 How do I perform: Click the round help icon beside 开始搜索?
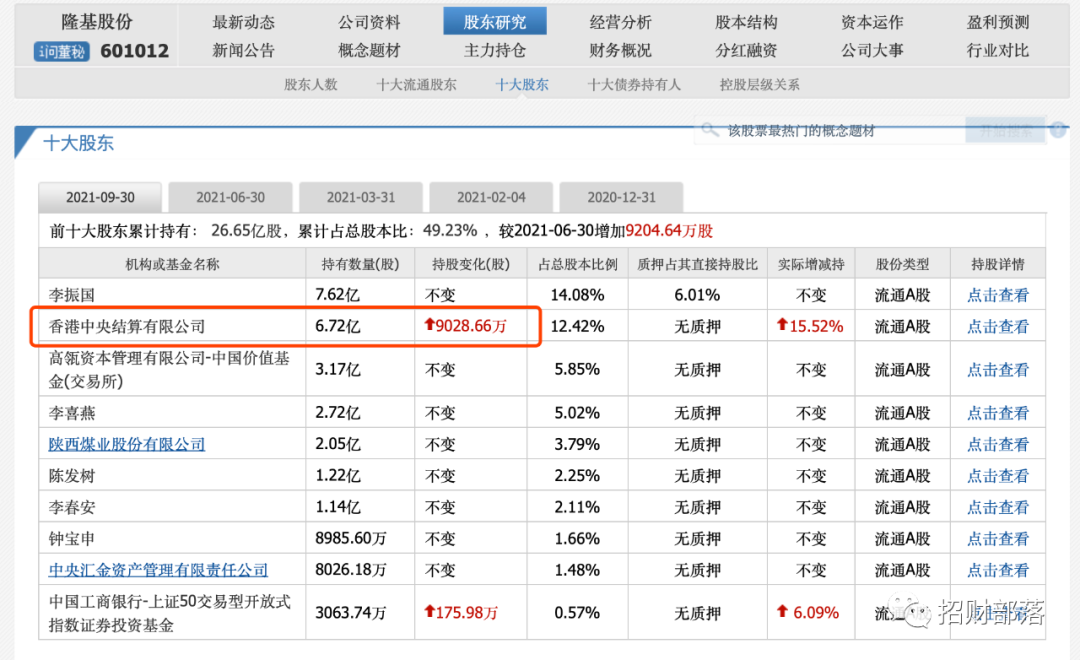(1059, 129)
